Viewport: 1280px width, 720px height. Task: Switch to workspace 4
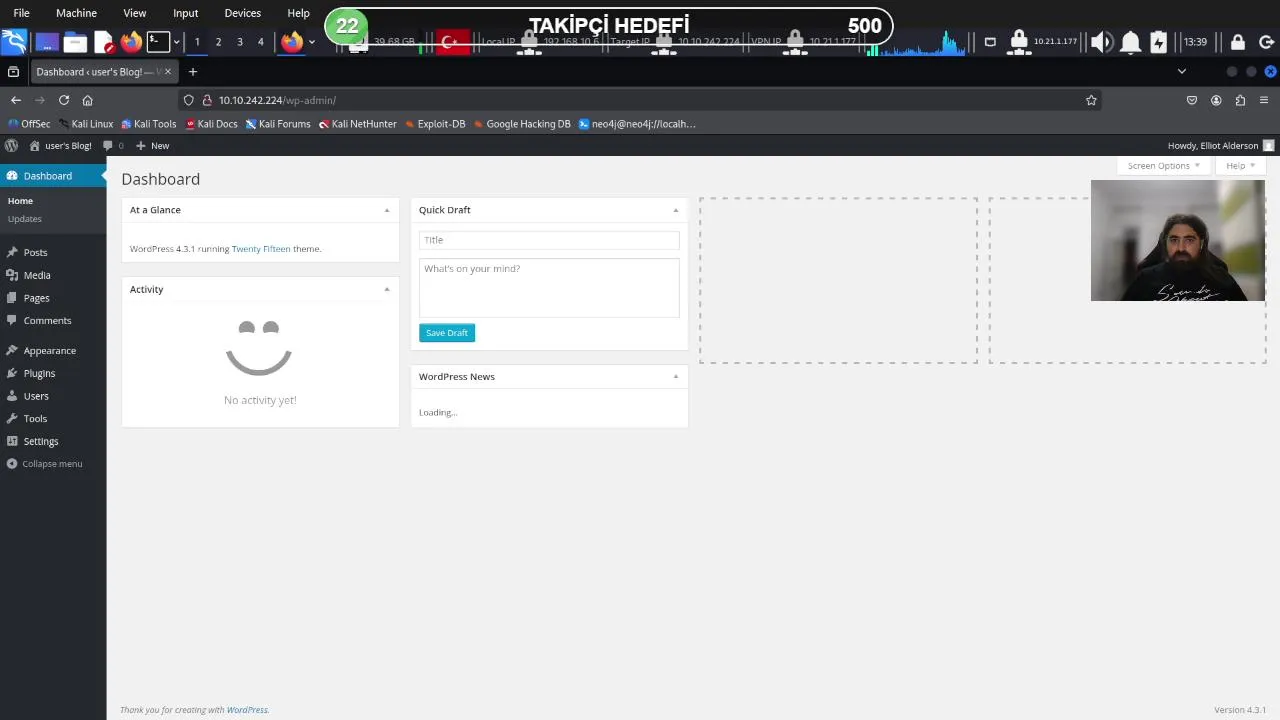260,42
